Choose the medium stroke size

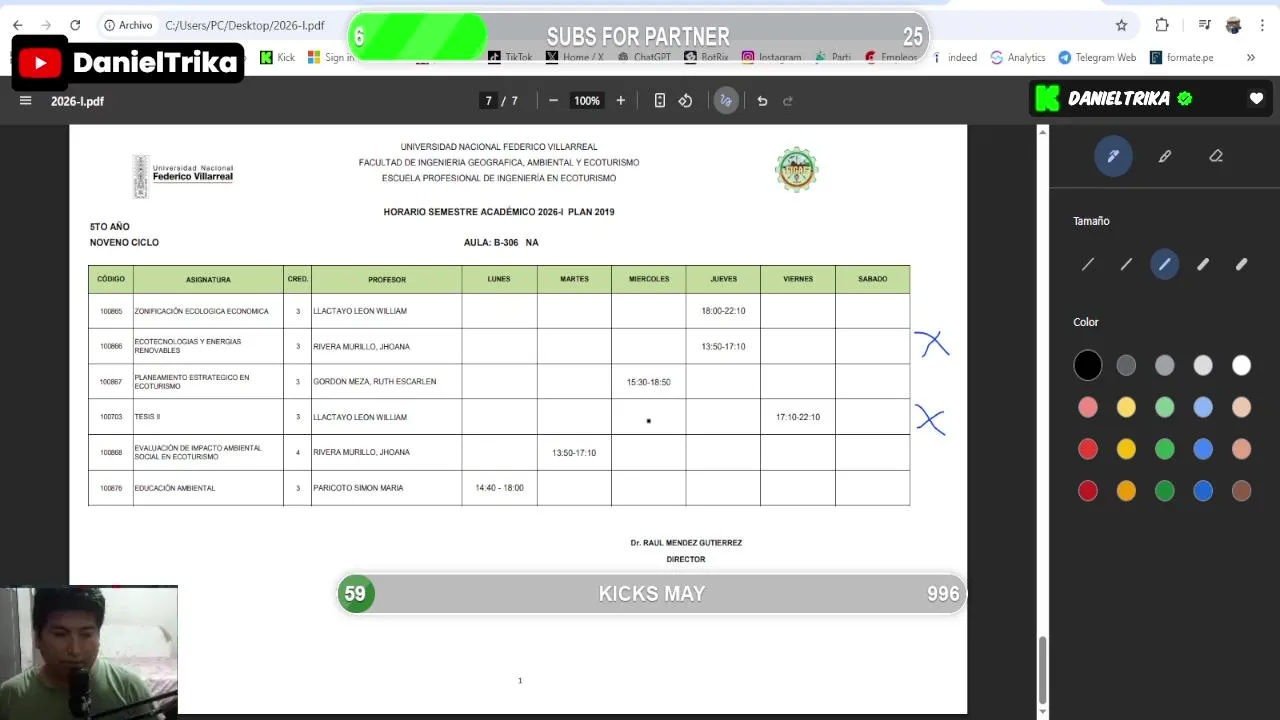(1165, 264)
